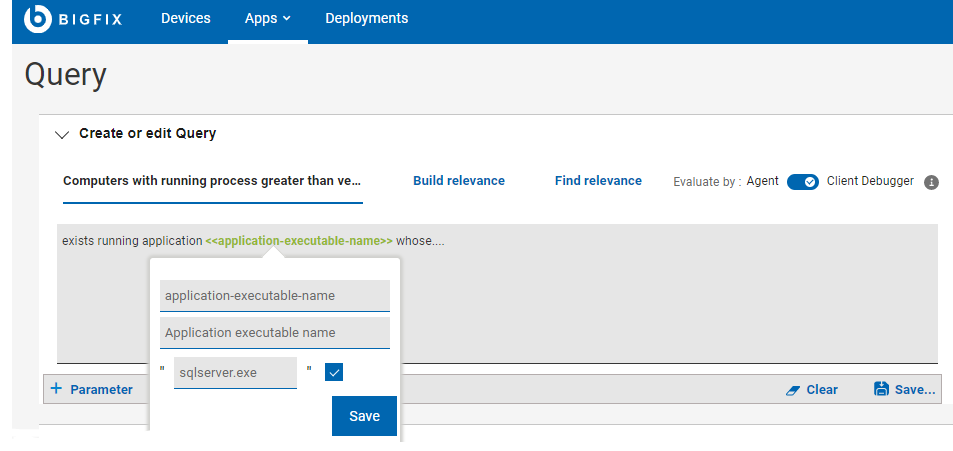Open the Apps dropdown menu
Viewport: 953px width, 451px height.
267,19
